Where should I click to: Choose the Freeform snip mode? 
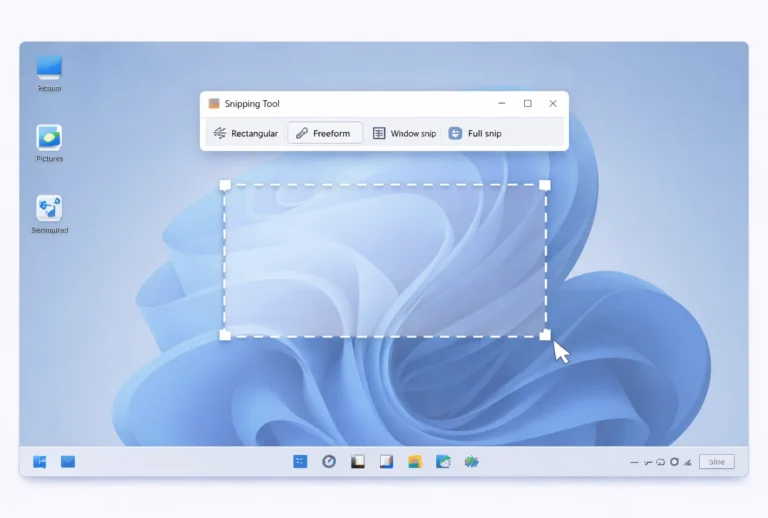325,133
